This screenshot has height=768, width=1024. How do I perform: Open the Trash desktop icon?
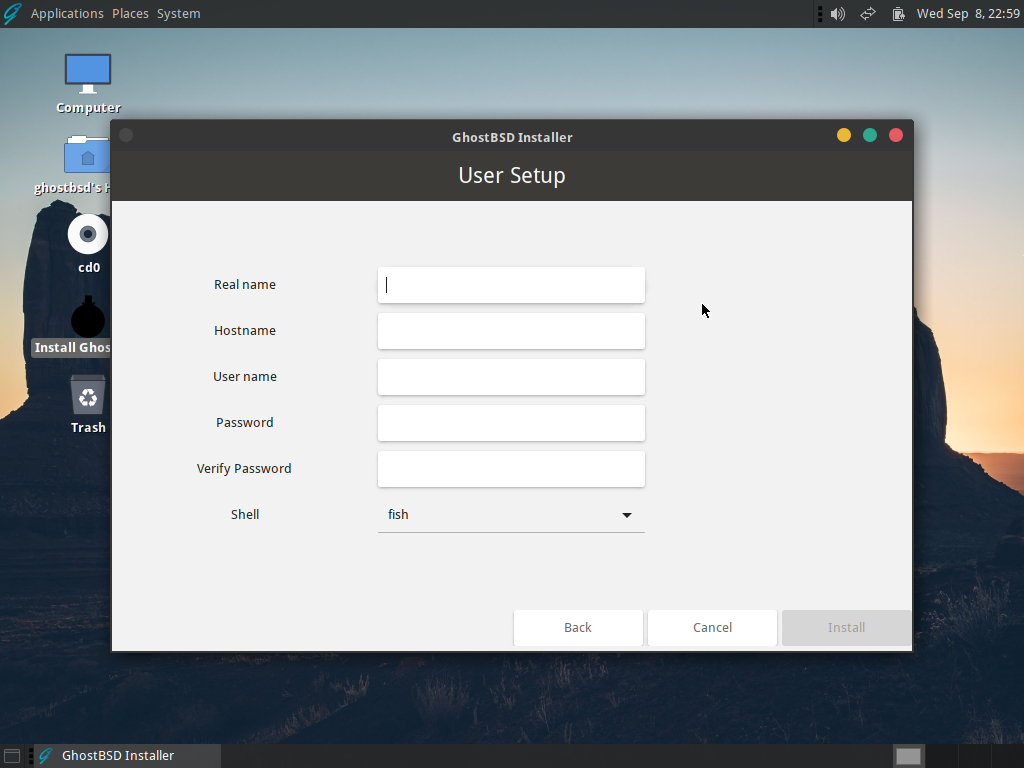click(88, 404)
